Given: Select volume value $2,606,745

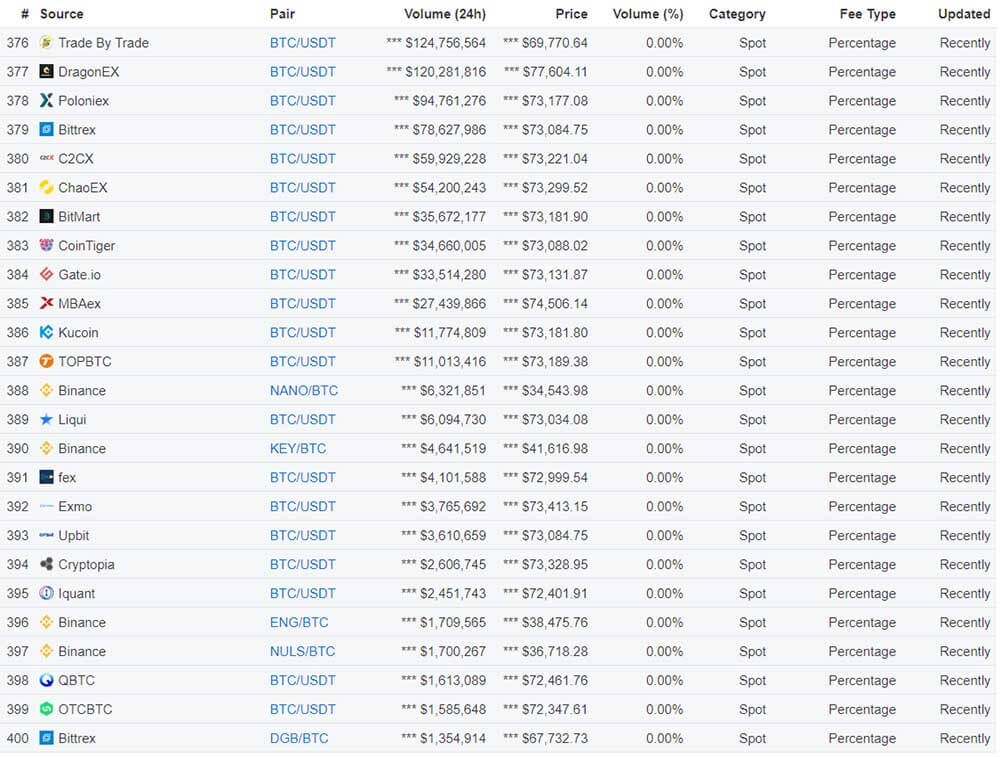Looking at the screenshot, I should pyautogui.click(x=452, y=564).
